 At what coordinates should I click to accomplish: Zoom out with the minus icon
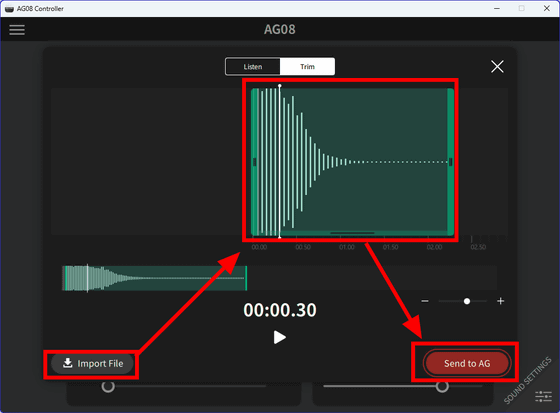tap(425, 301)
